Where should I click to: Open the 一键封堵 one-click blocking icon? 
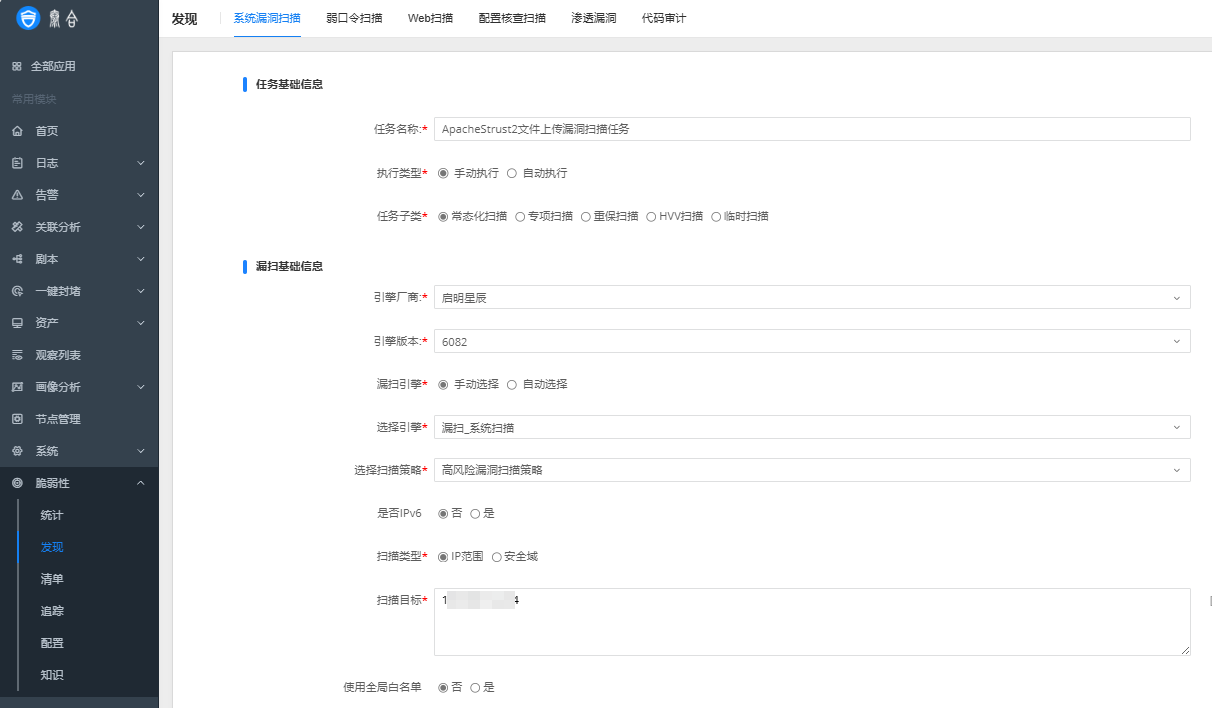click(x=14, y=290)
